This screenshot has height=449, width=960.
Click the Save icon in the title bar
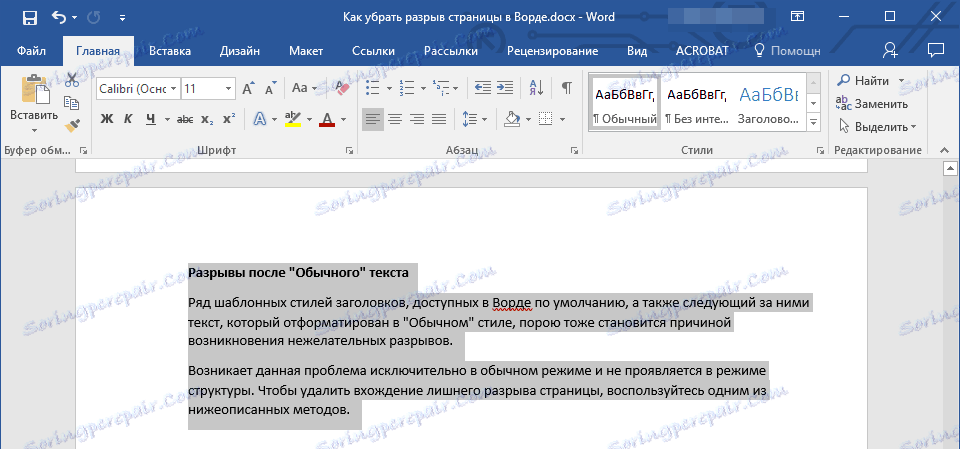coord(29,18)
